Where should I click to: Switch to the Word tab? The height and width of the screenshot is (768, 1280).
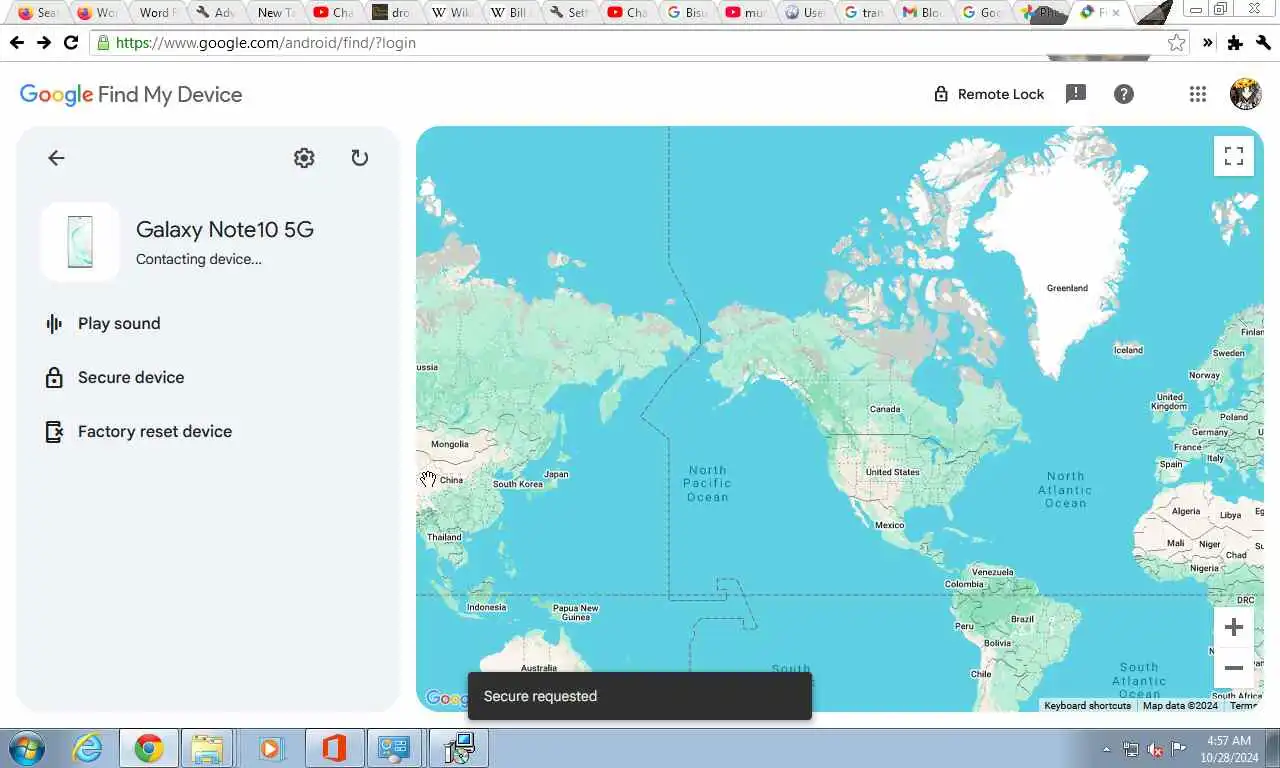point(155,13)
